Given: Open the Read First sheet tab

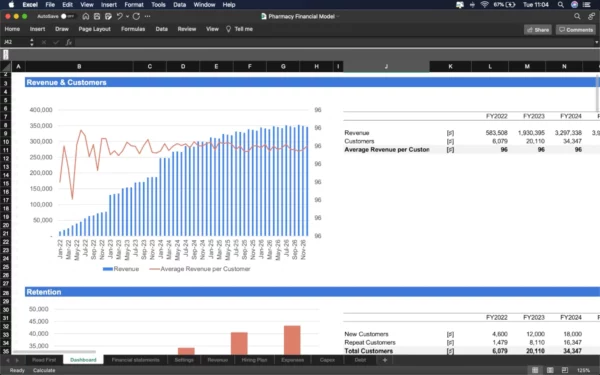Looking at the screenshot, I should [44, 360].
